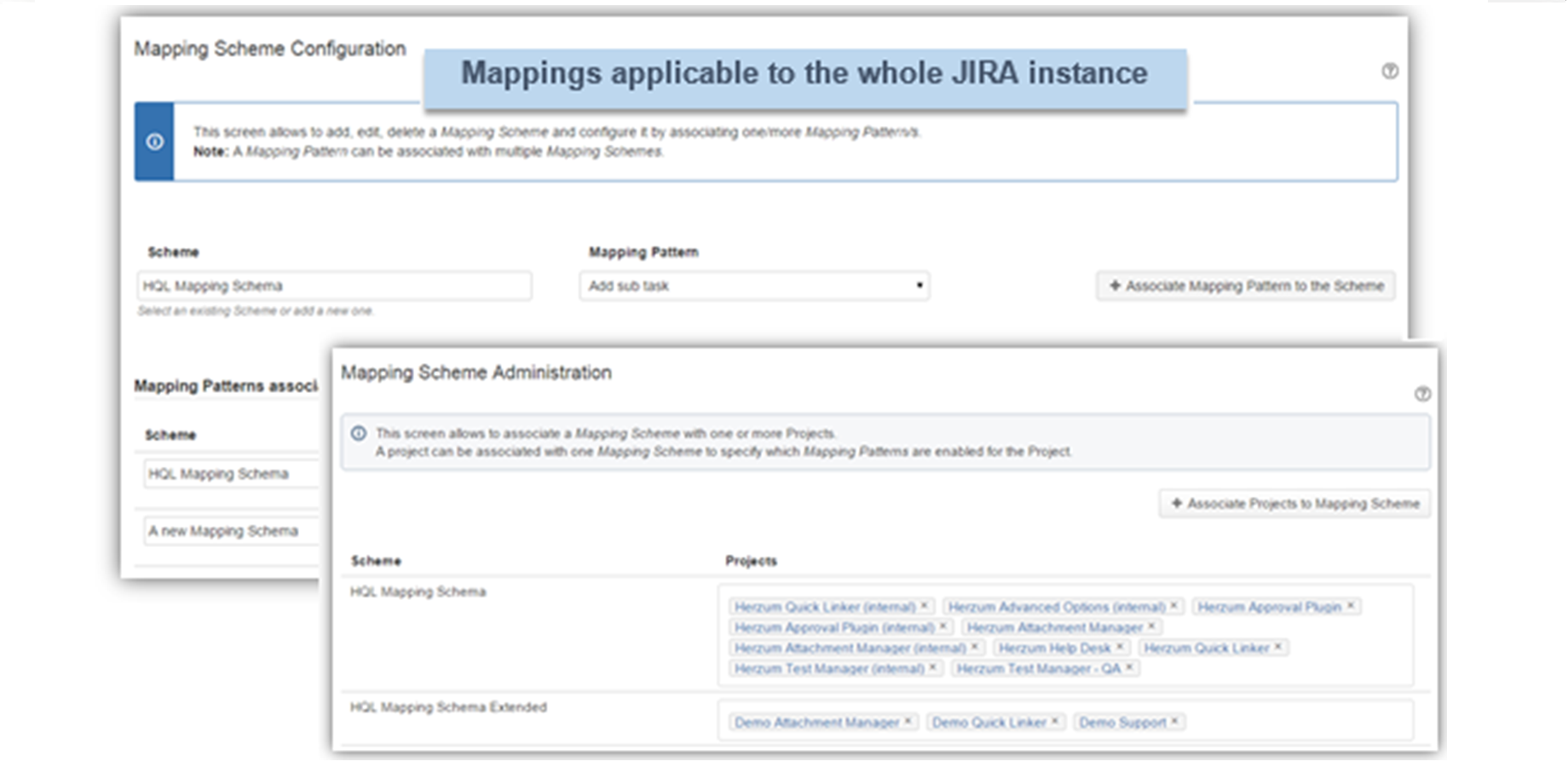
Task: Select A new Mapping Schema row
Action: pyautogui.click(x=230, y=531)
